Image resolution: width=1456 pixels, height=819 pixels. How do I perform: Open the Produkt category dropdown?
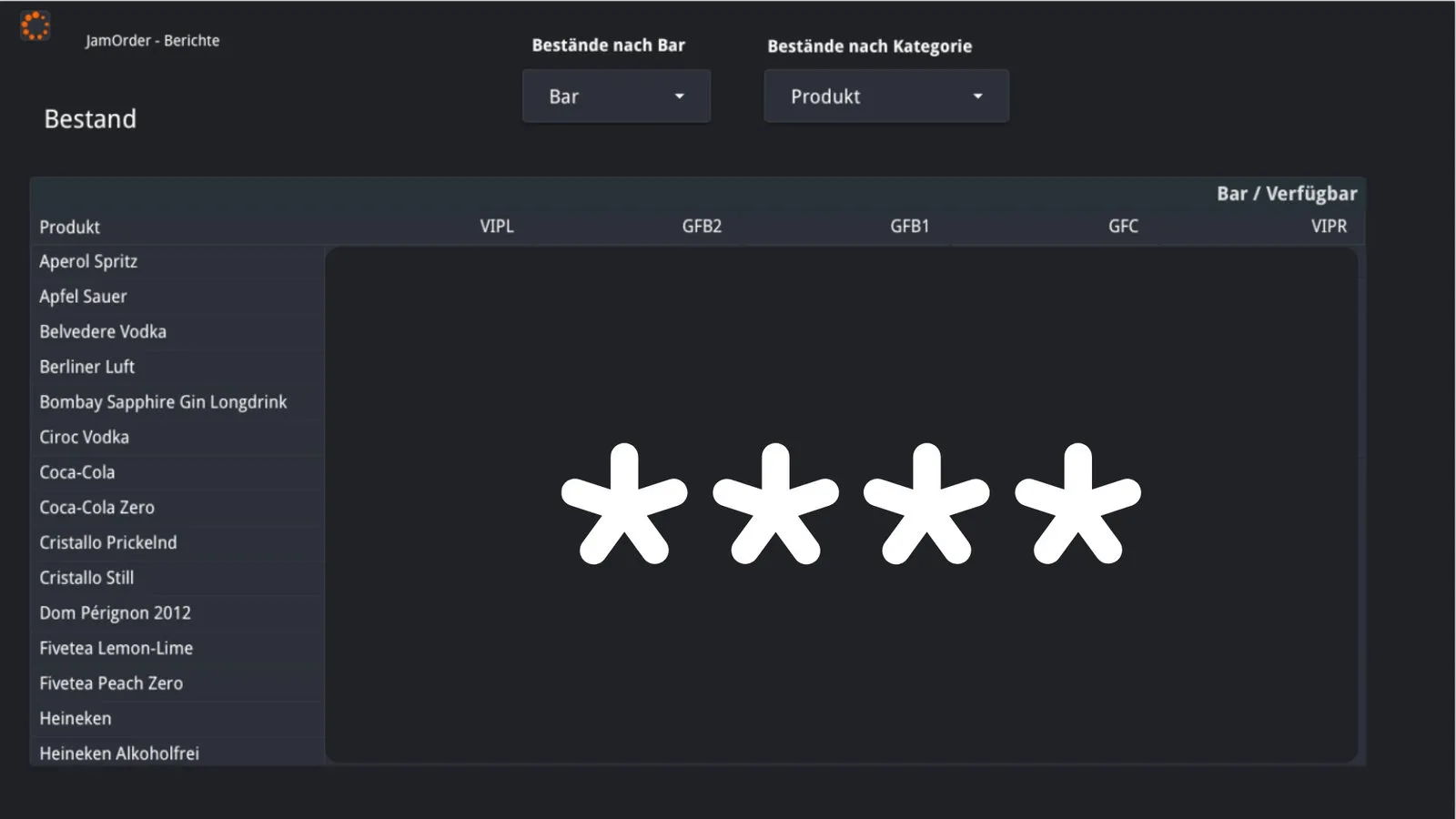pos(886,96)
